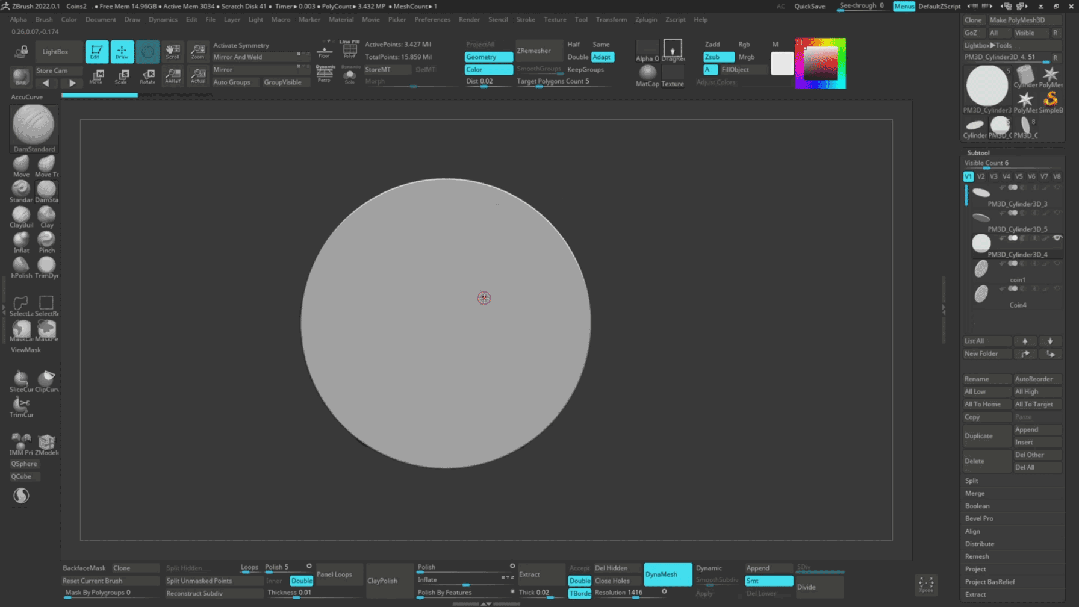This screenshot has width=1079, height=607.
Task: Select the Edit mode icon
Action: coord(96,52)
